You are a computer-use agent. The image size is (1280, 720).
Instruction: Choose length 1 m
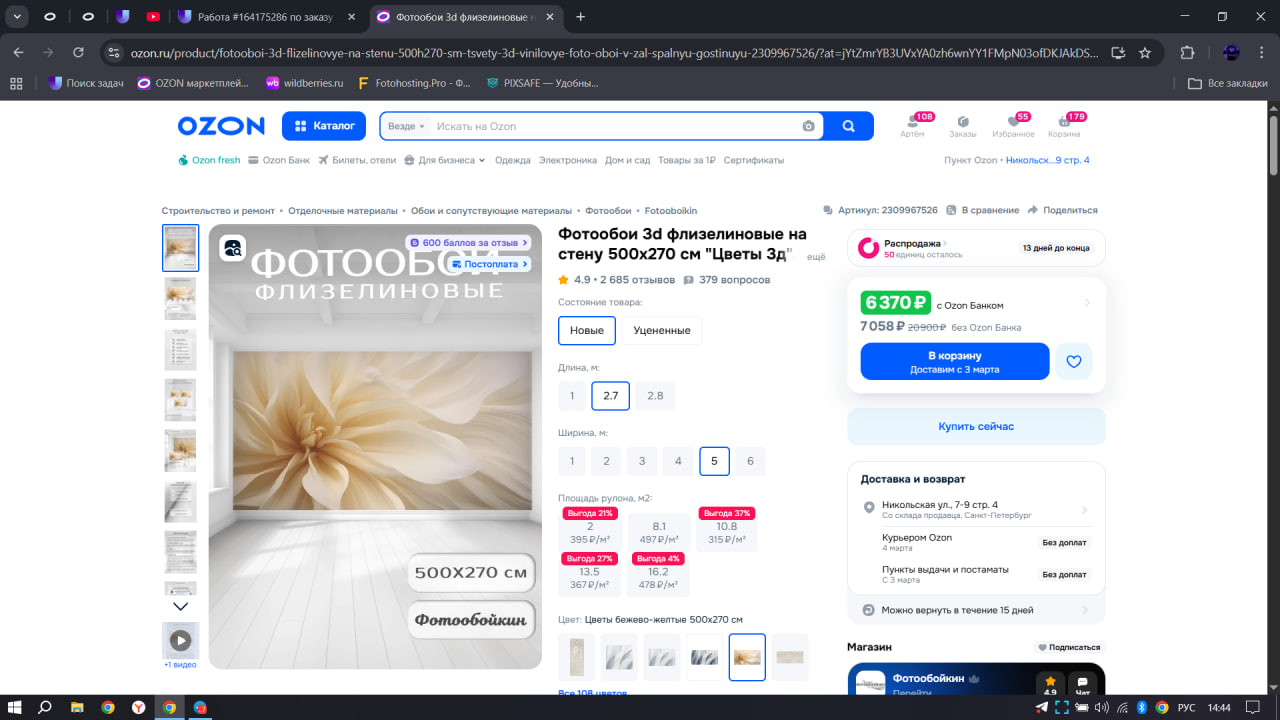coord(572,396)
